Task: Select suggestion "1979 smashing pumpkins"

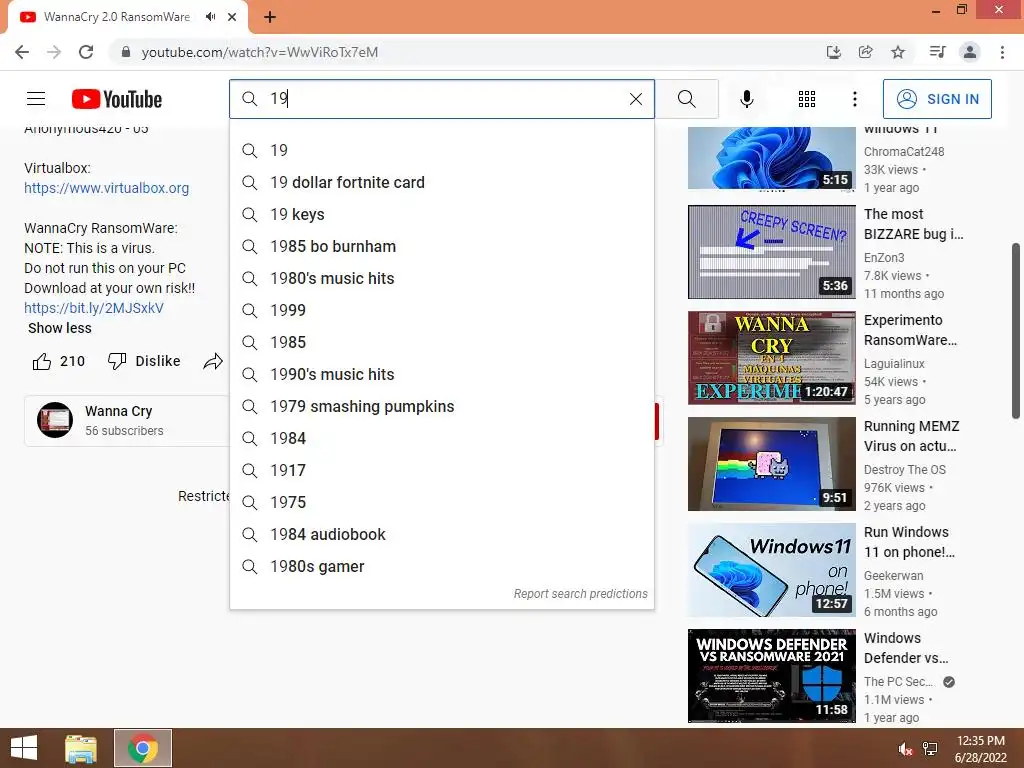Action: point(442,406)
